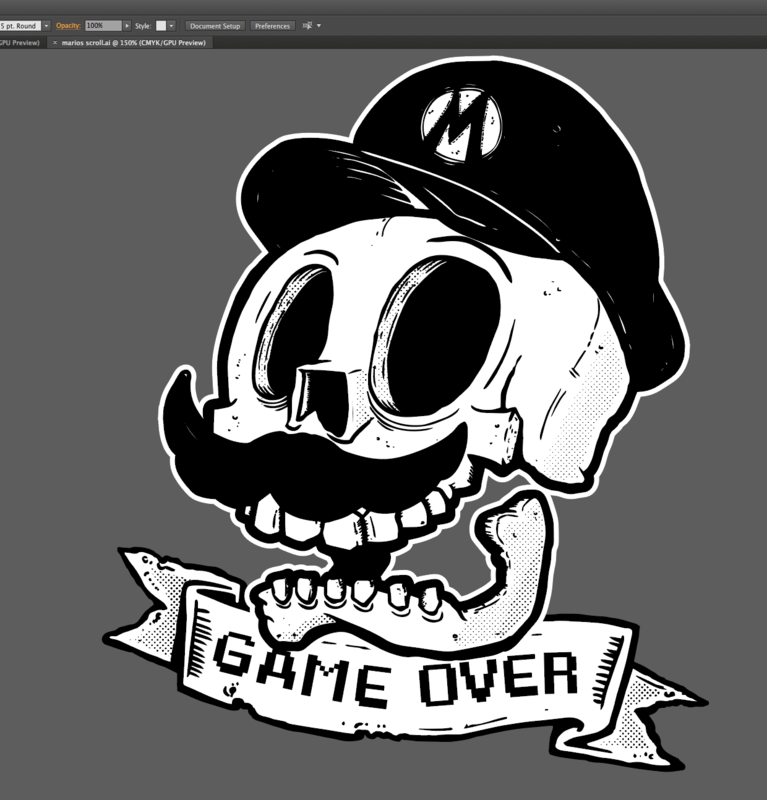Click the graphic Style swatch
767x800 pixels.
pyautogui.click(x=161, y=26)
